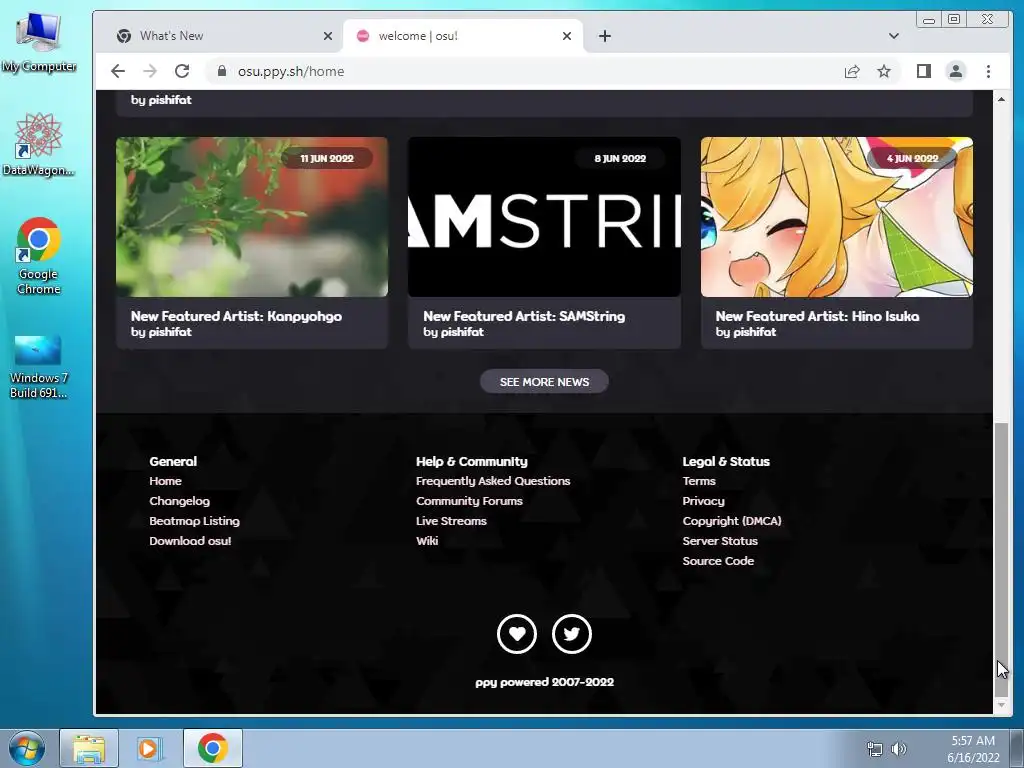This screenshot has height=768, width=1024.
Task: Click New Featured Artist: SAMString title
Action: 524,316
